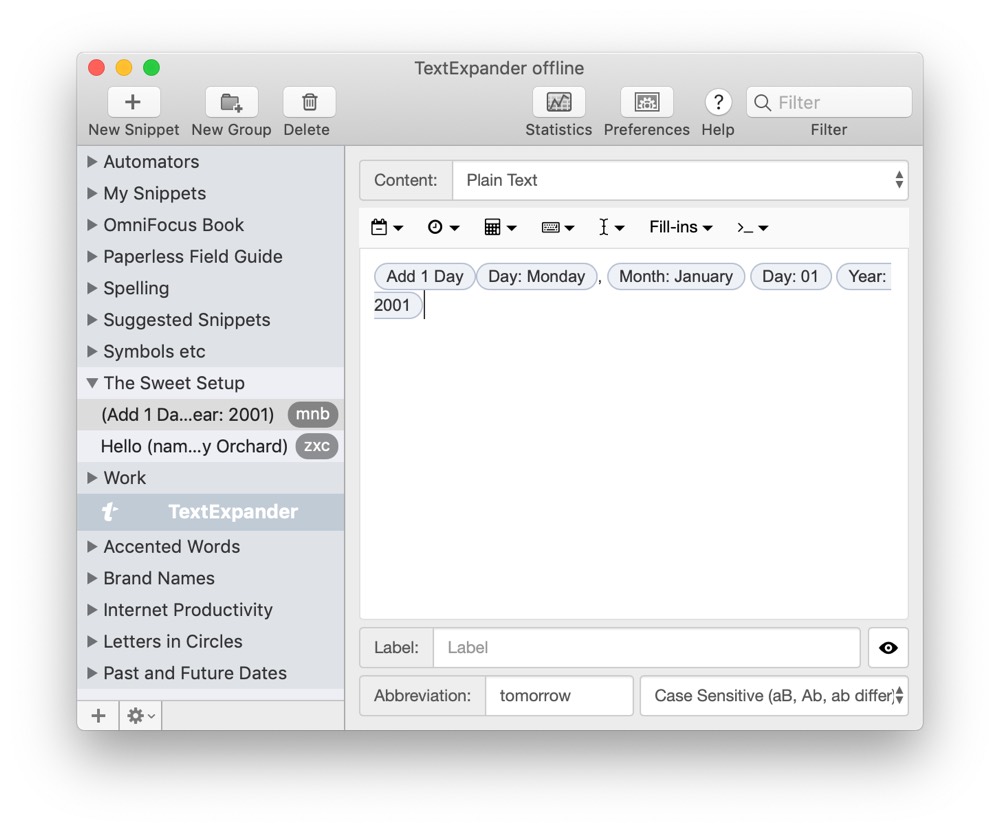This screenshot has height=832, width=1000.
Task: Expand the Brand Names group
Action: click(x=92, y=578)
